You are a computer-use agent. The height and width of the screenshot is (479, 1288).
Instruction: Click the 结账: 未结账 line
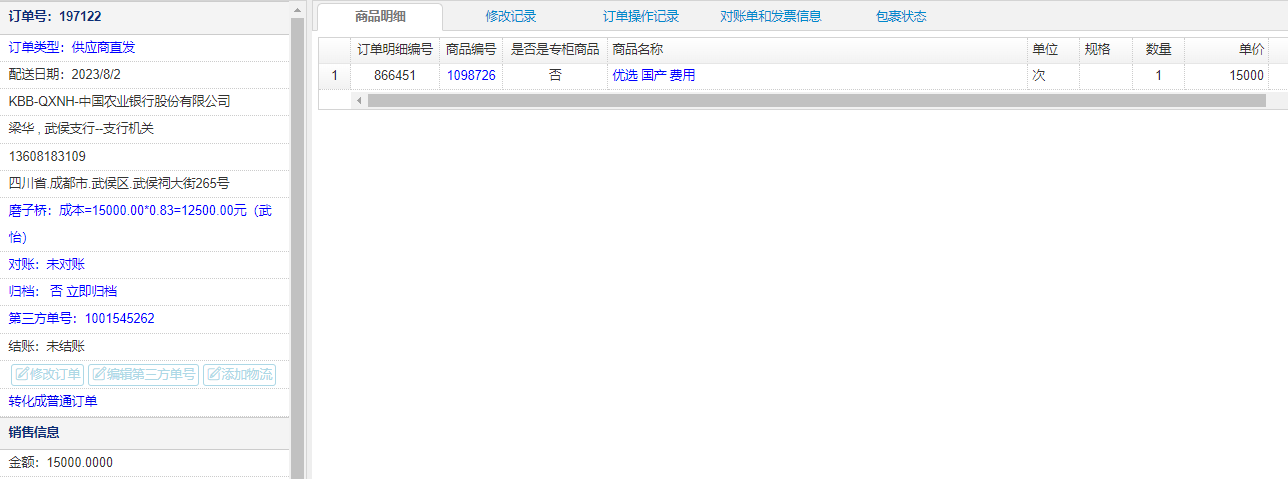[x=47, y=346]
